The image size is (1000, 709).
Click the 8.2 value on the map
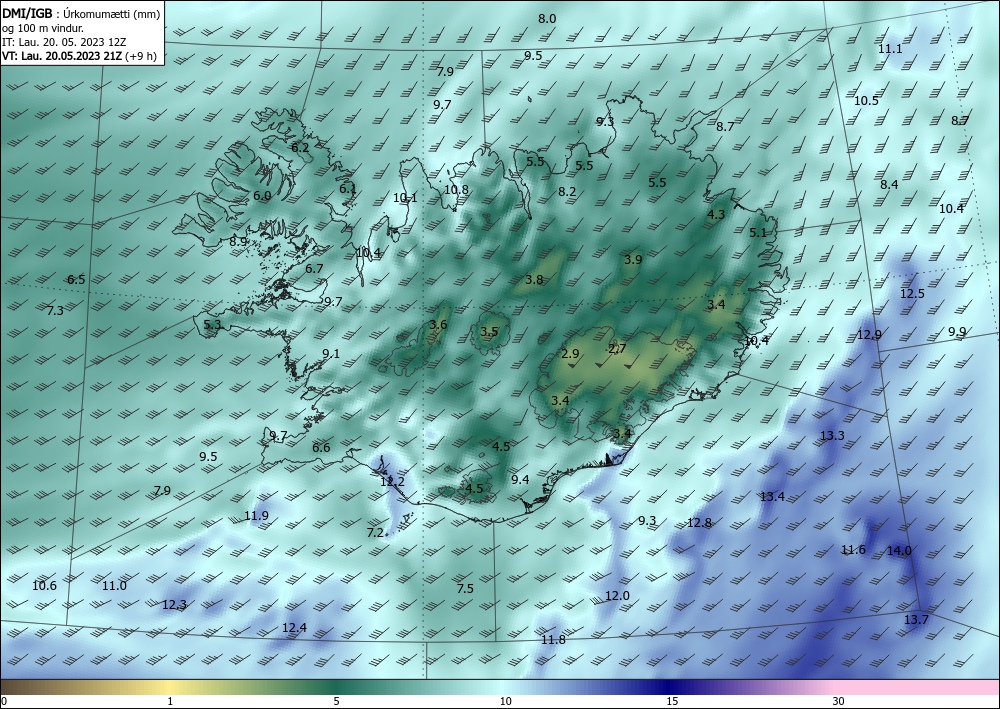[567, 191]
